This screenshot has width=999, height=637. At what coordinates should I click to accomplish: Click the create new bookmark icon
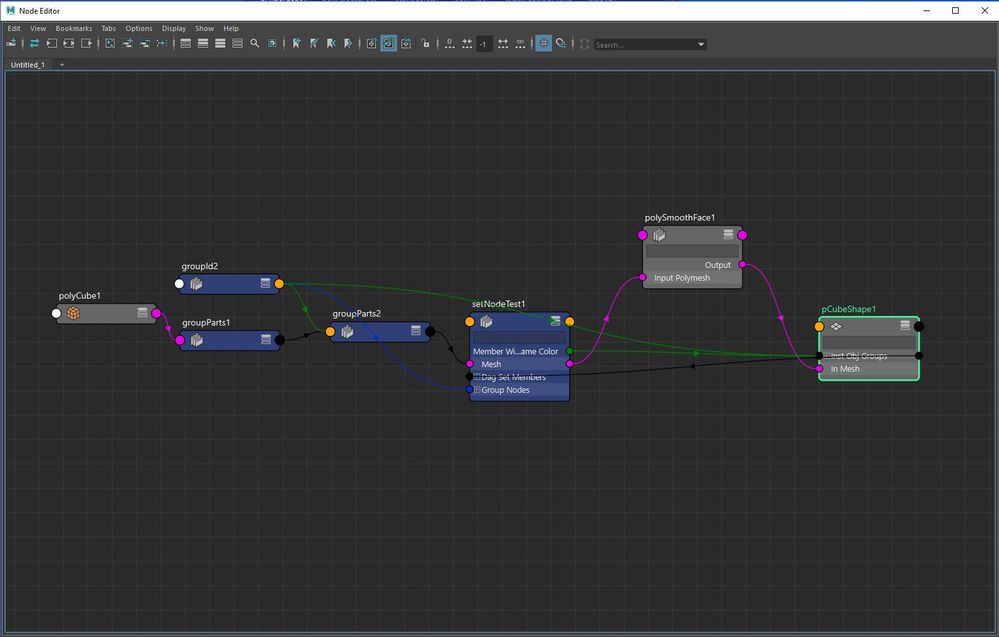pyautogui.click(x=296, y=43)
